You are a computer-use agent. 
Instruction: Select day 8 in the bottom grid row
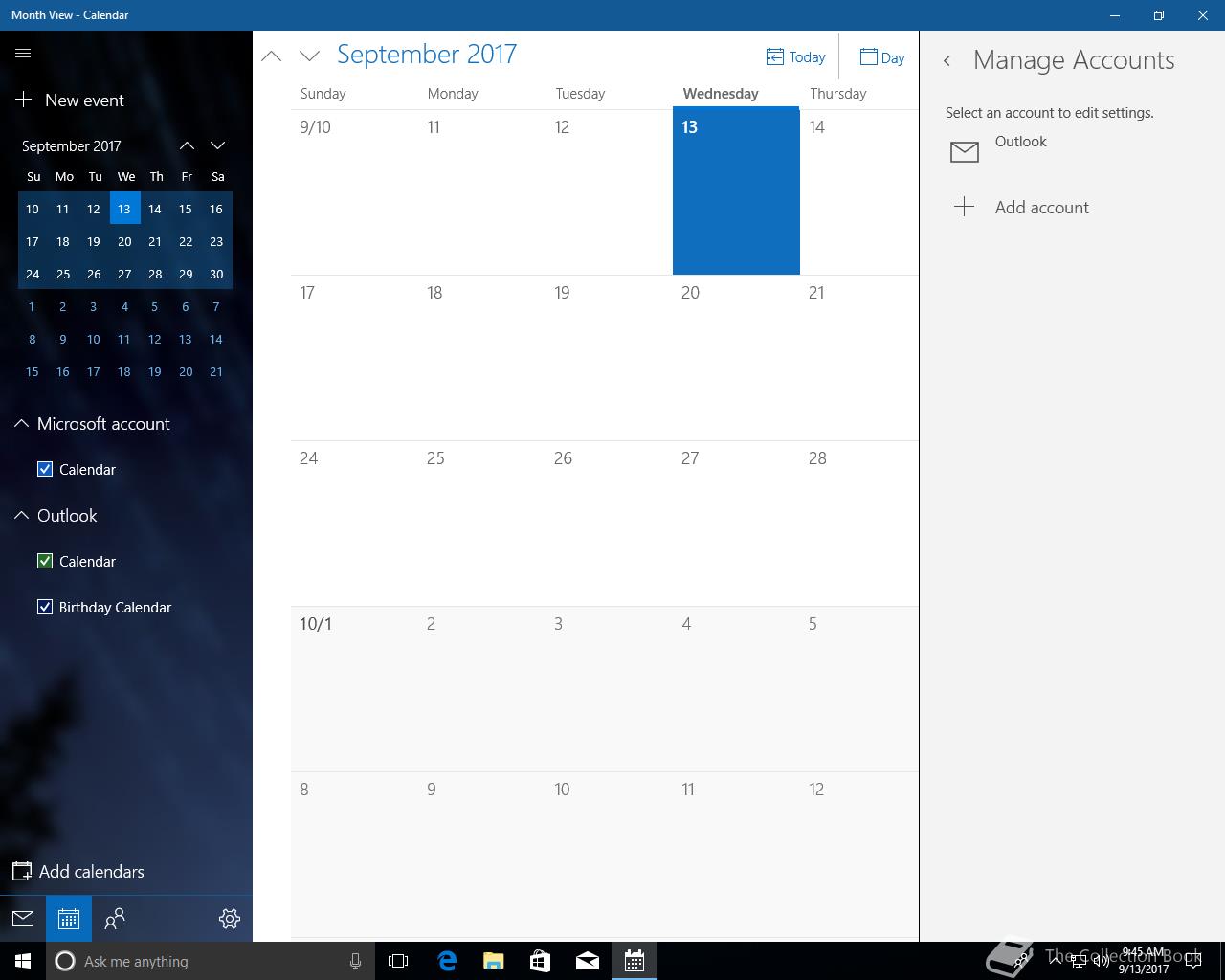(354, 855)
